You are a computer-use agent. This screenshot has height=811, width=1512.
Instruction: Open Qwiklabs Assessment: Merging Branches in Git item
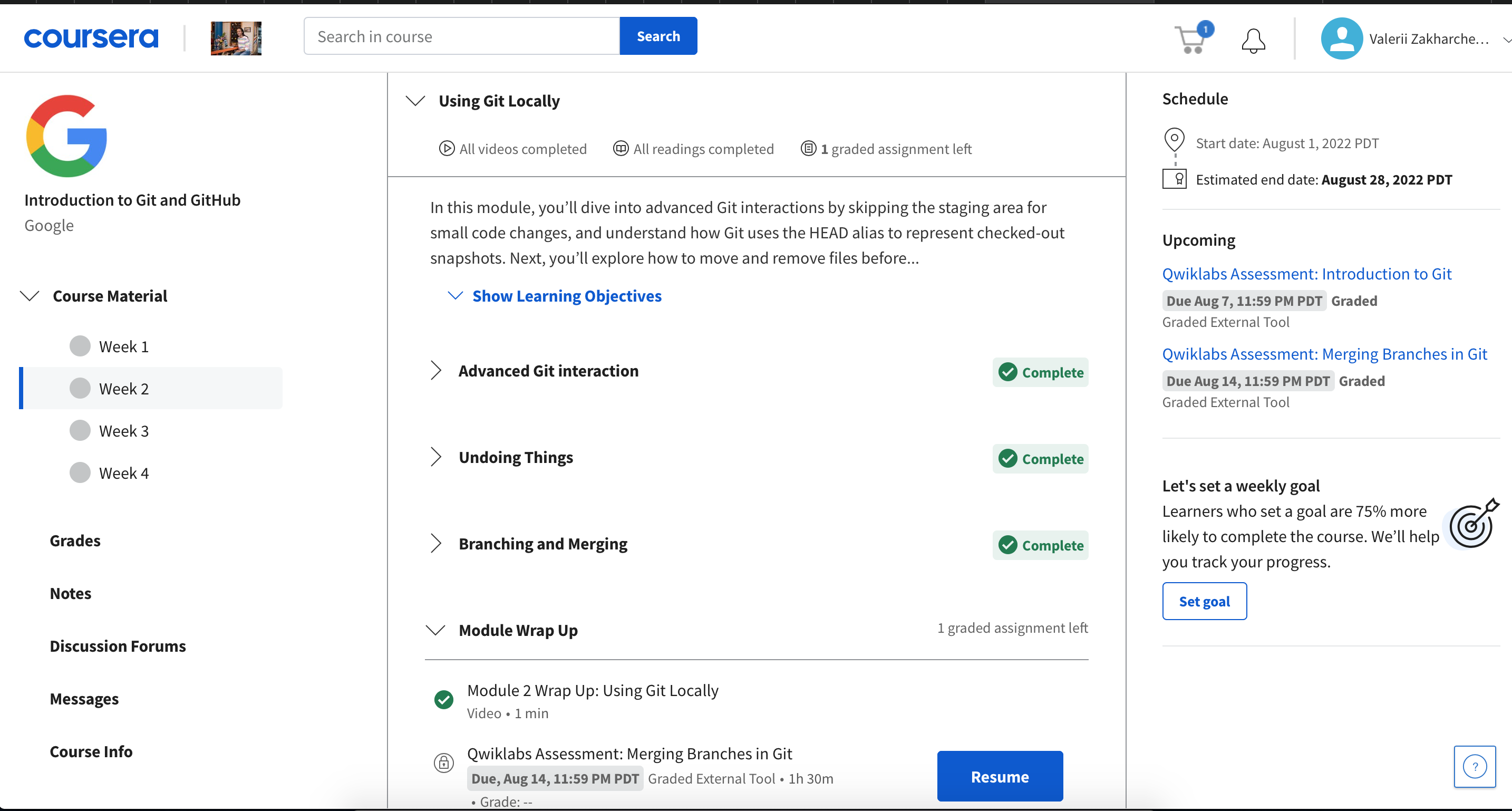coord(629,754)
